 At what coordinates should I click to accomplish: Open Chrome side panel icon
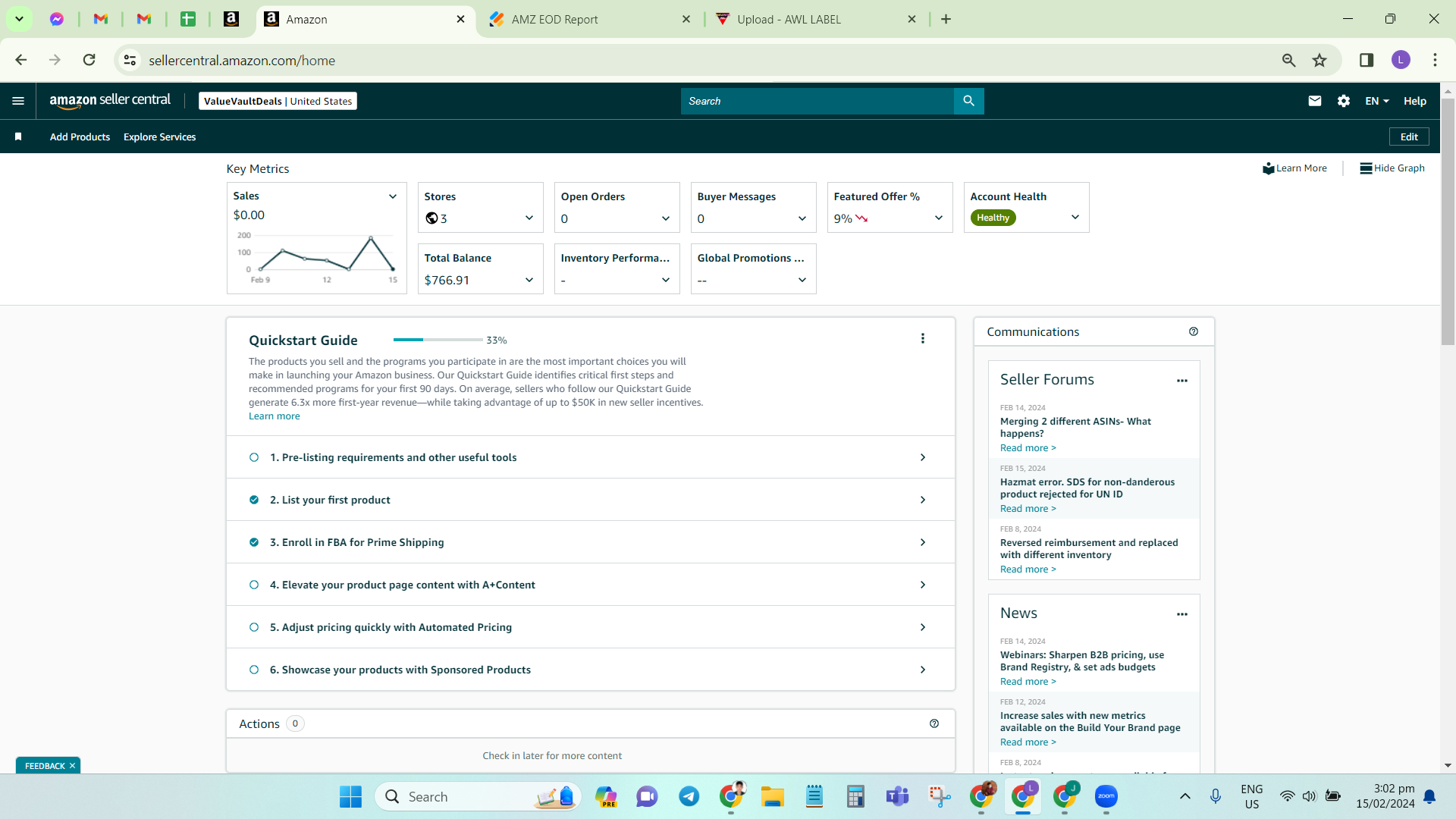click(x=1367, y=60)
